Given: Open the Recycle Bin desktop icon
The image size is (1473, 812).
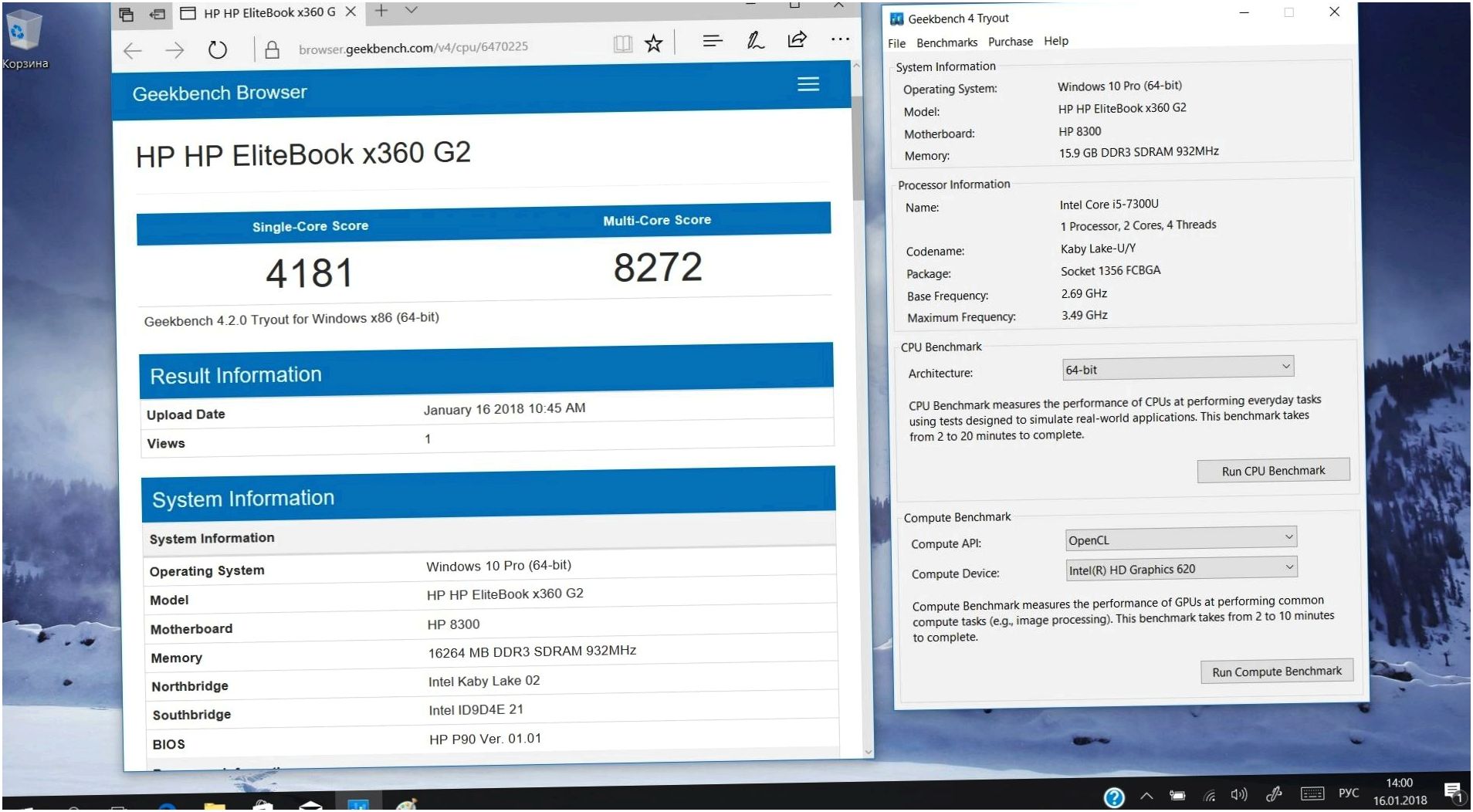Looking at the screenshot, I should click(x=24, y=39).
